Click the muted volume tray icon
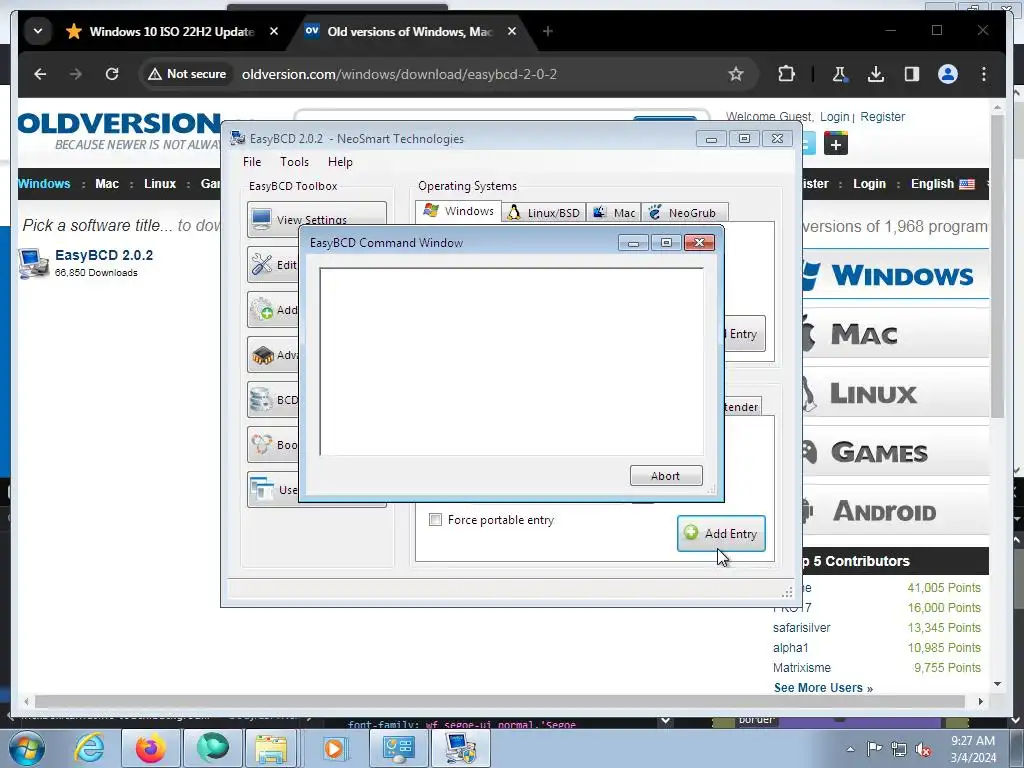1024x768 pixels. (923, 749)
